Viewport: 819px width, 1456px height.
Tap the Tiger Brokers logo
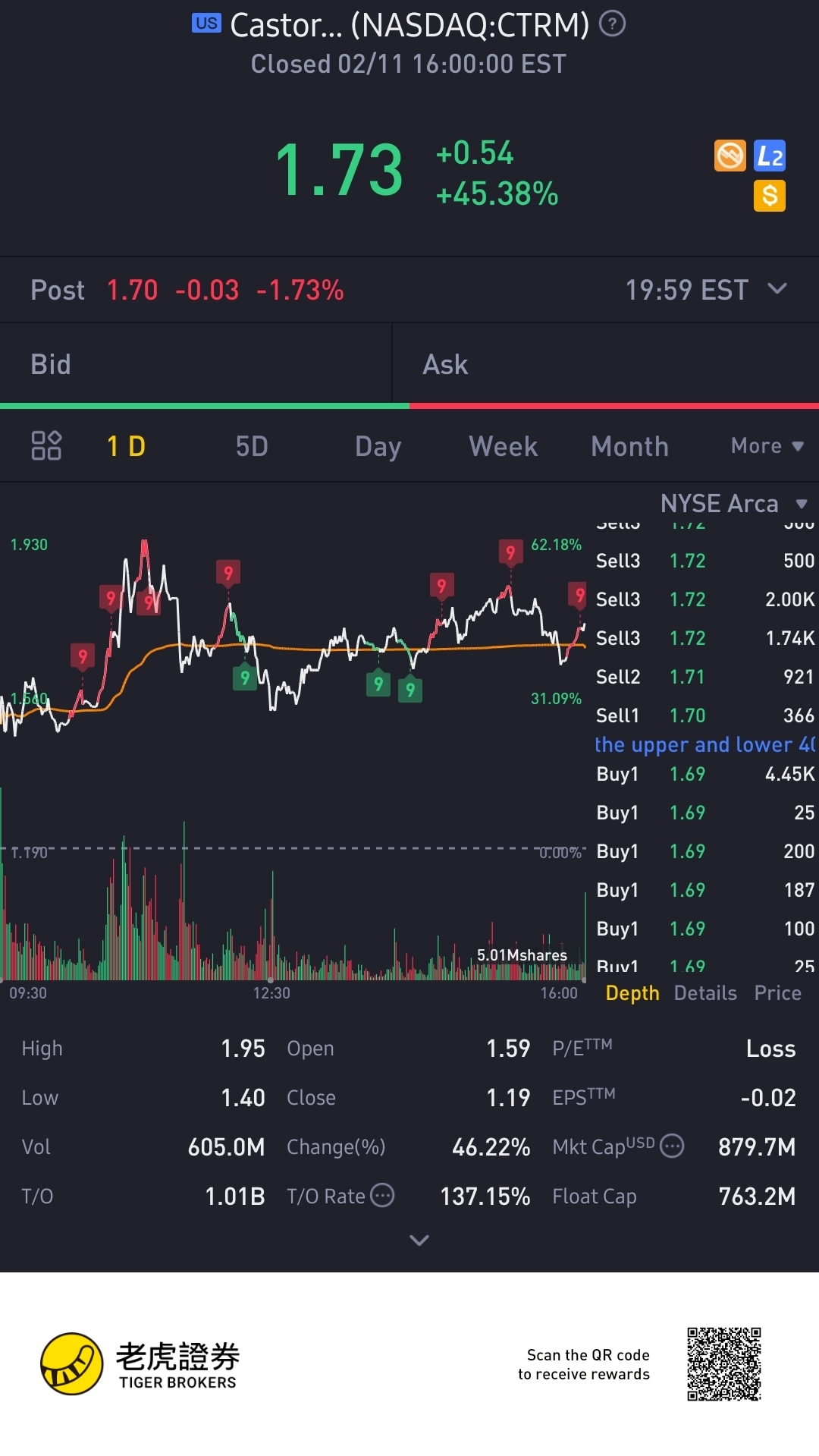140,1363
